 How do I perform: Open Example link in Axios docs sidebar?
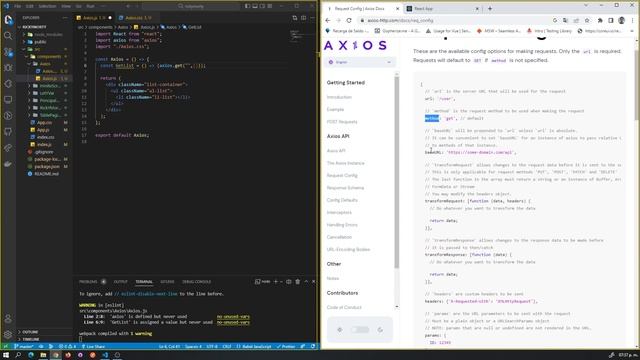pos(336,109)
